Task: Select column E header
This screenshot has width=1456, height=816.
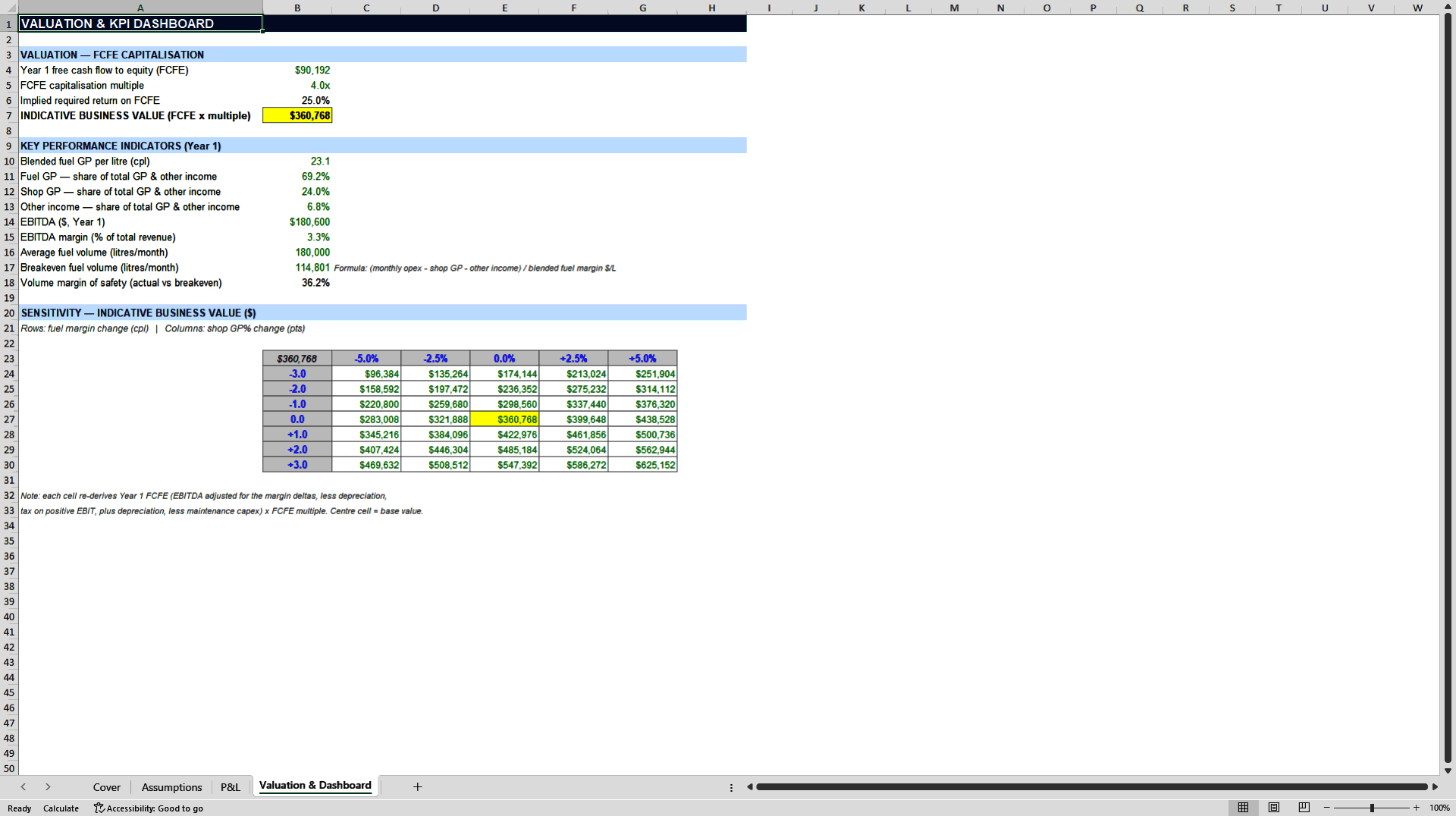Action: [x=504, y=8]
